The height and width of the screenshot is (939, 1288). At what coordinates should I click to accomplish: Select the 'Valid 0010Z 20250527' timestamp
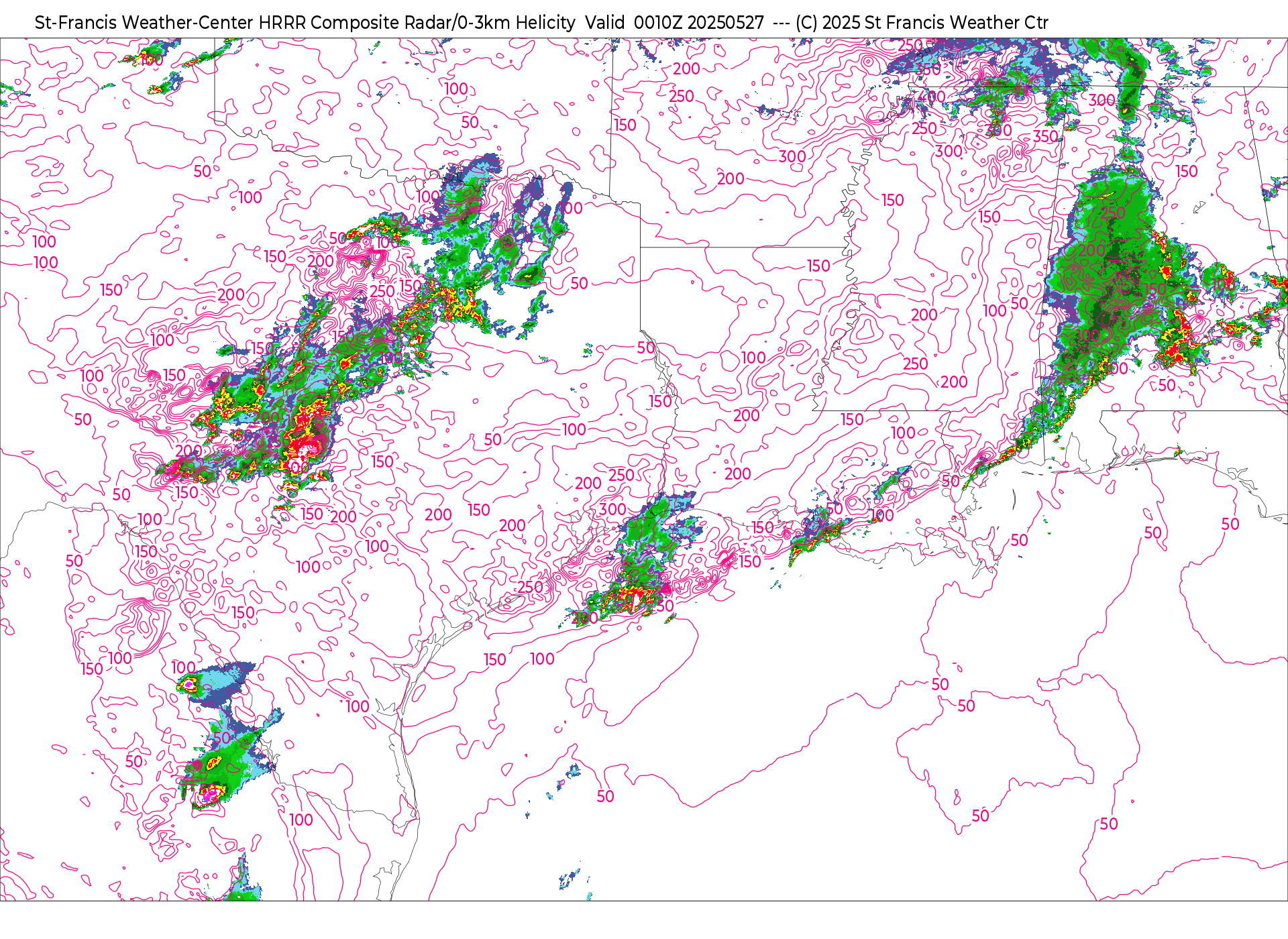pos(674,23)
